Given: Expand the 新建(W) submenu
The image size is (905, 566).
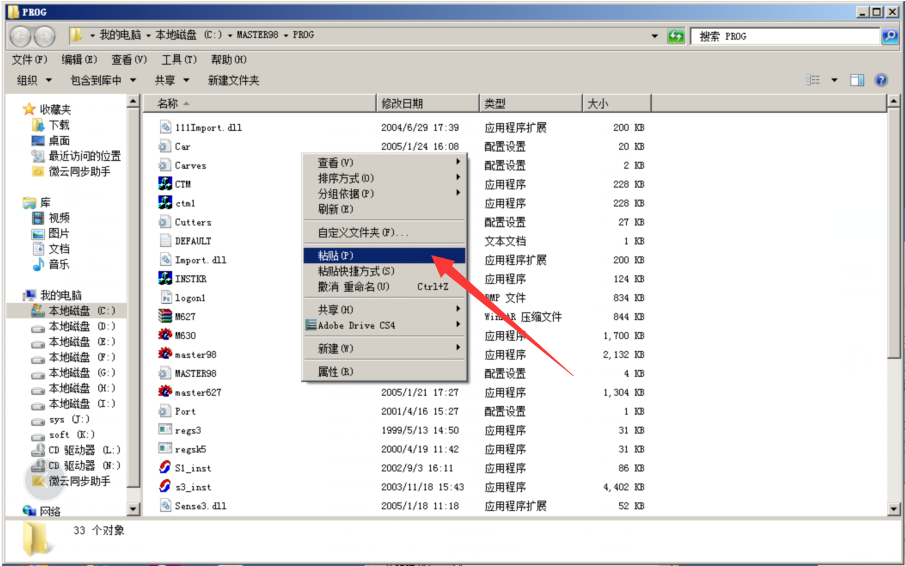Looking at the screenshot, I should click(x=384, y=349).
